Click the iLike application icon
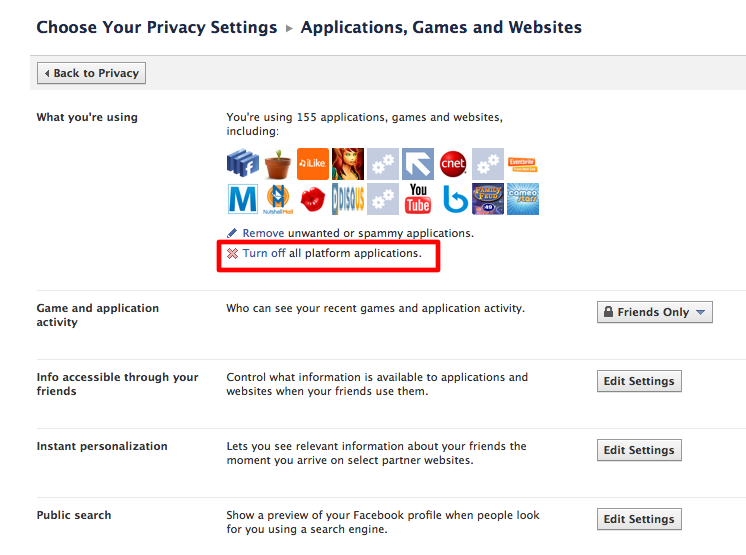Viewport: 746px width, 555px height. point(313,164)
